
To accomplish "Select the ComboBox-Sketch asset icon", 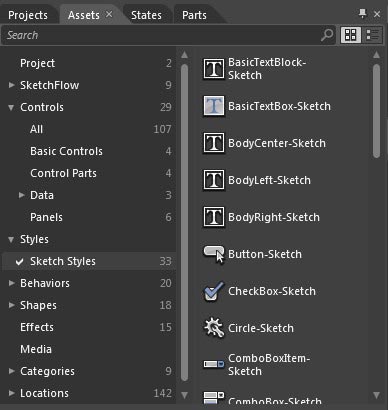I will click(x=213, y=398).
